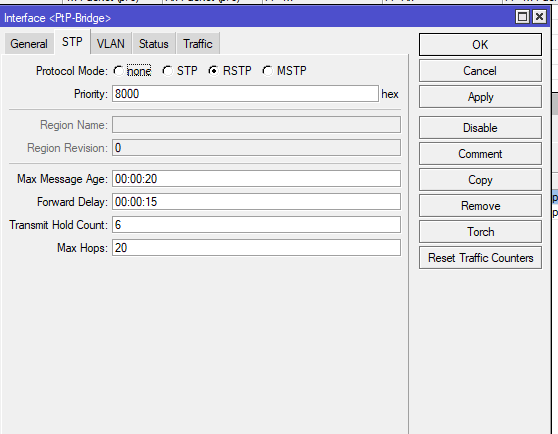Close the Interface PtP-Bridge window
Viewport: 558px width, 434px height.
[539, 17]
